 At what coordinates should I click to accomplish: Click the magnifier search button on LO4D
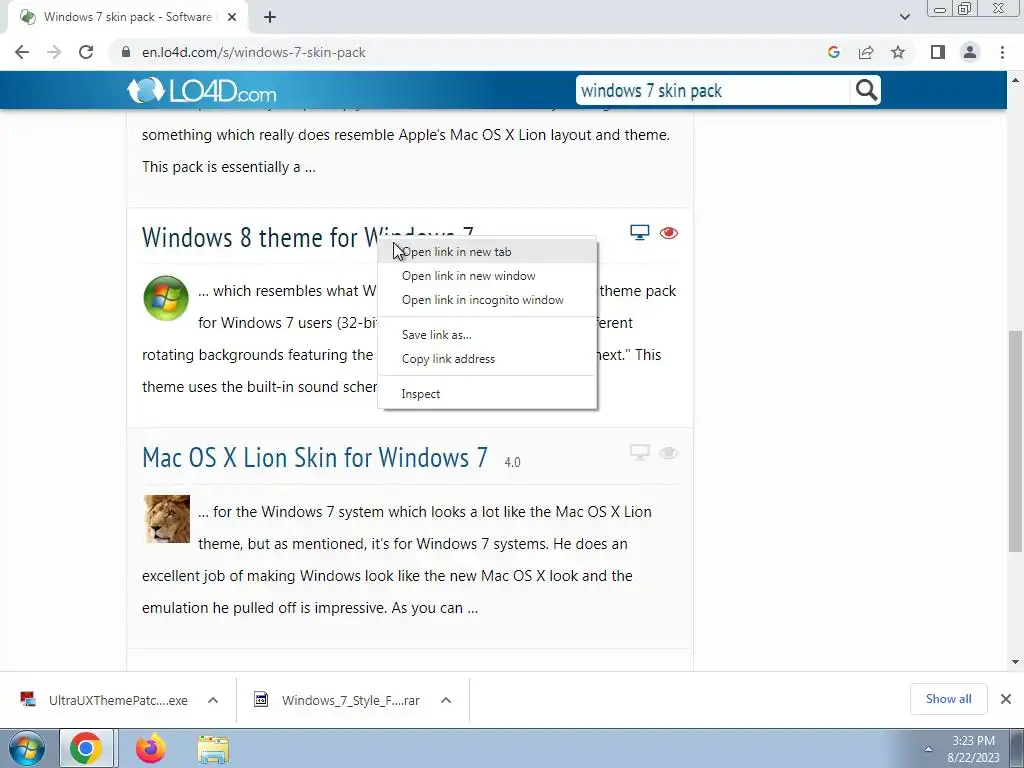pyautogui.click(x=866, y=90)
